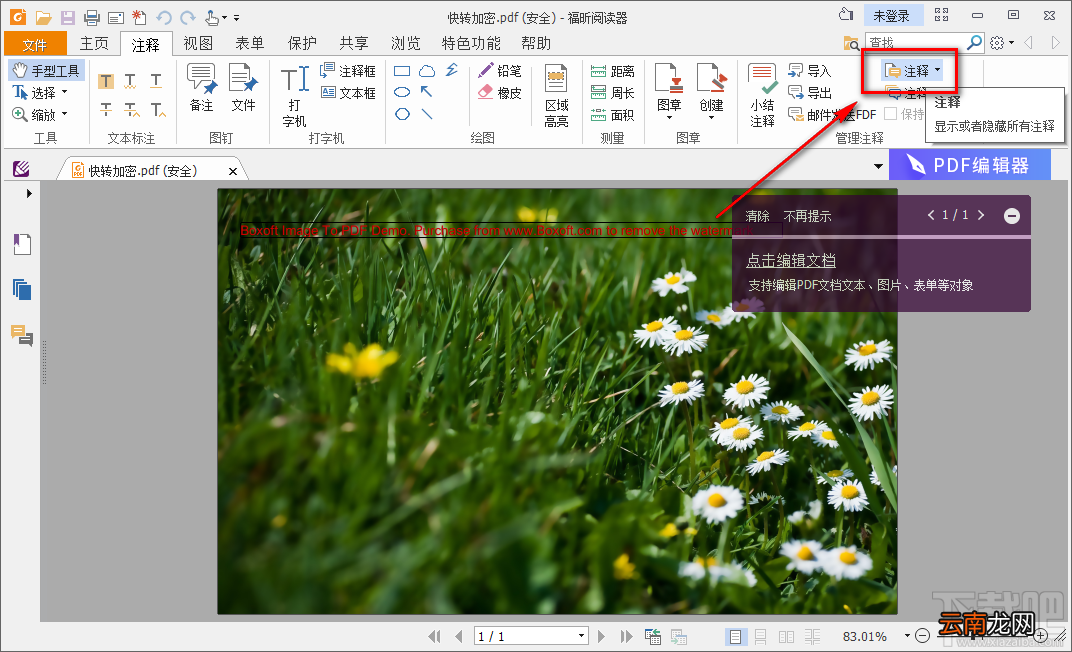Select the Oval drawing shape

(x=402, y=92)
